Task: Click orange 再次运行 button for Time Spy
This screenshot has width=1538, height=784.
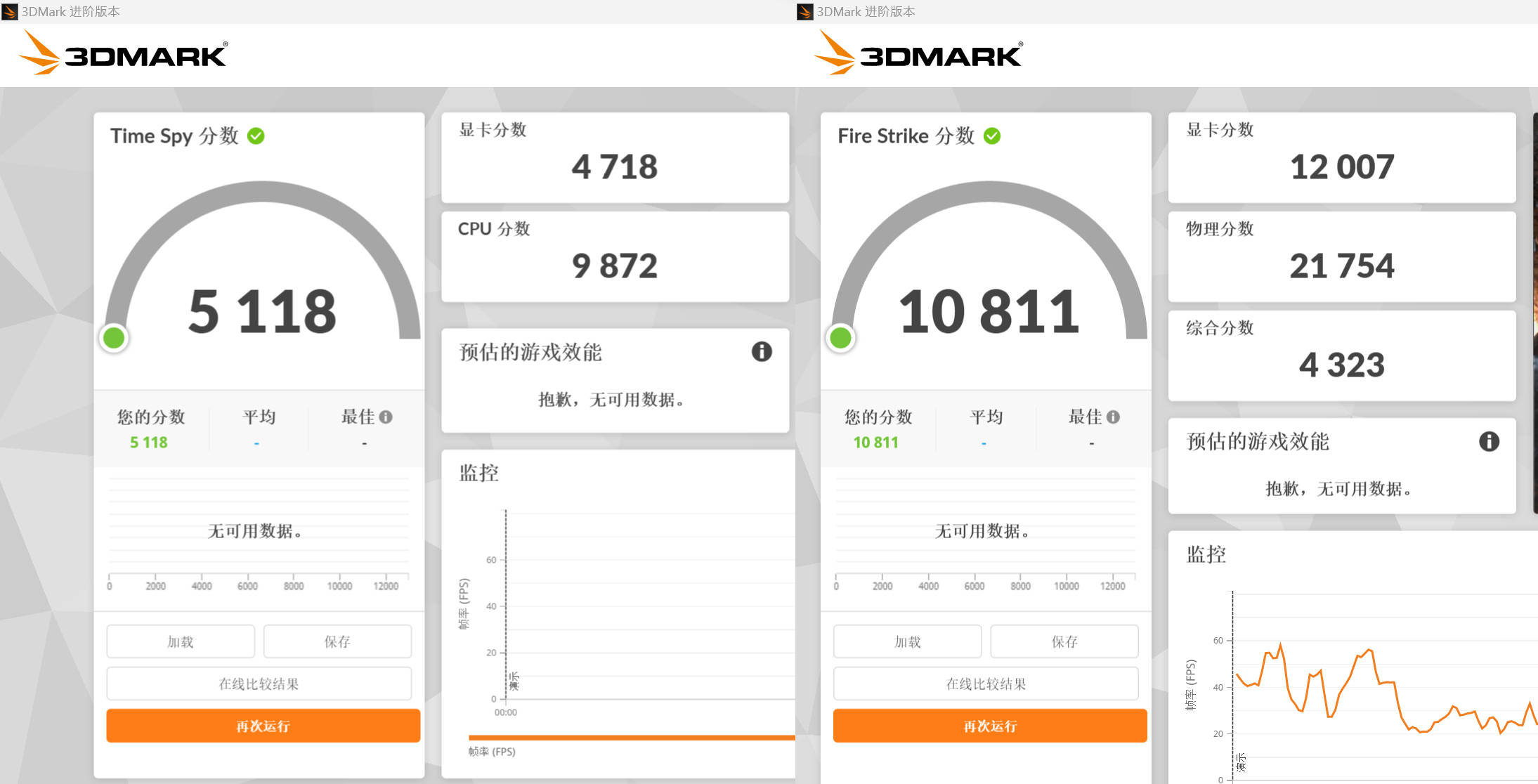Action: (x=263, y=726)
